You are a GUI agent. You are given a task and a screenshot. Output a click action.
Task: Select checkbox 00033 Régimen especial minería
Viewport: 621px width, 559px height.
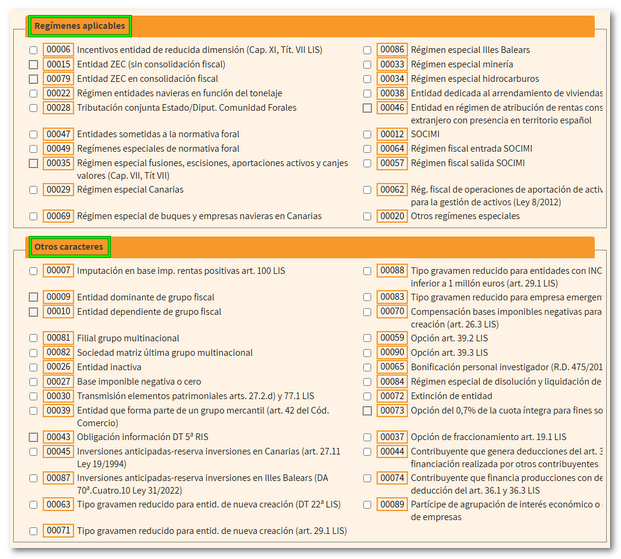point(367,64)
